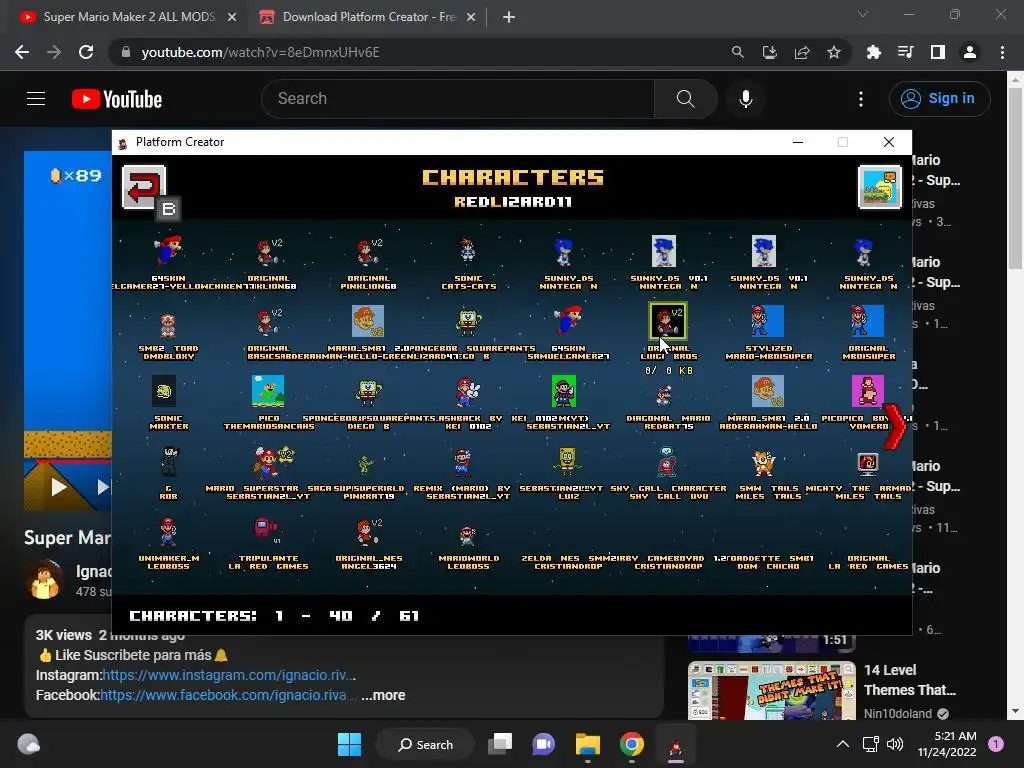Select the Stylized Mario-MBDISuper character
The height and width of the screenshot is (768, 1024).
pos(767,321)
